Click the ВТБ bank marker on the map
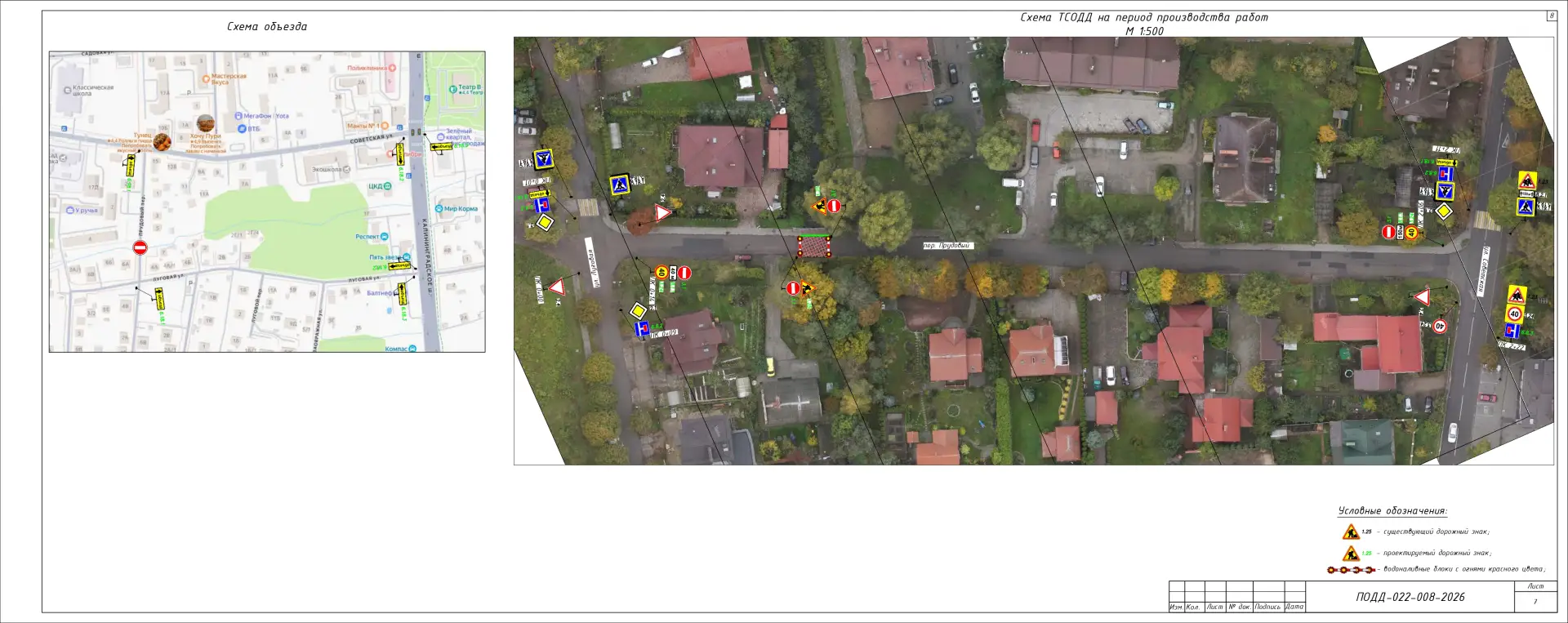Viewport: 1568px width, 623px height. pyautogui.click(x=242, y=129)
